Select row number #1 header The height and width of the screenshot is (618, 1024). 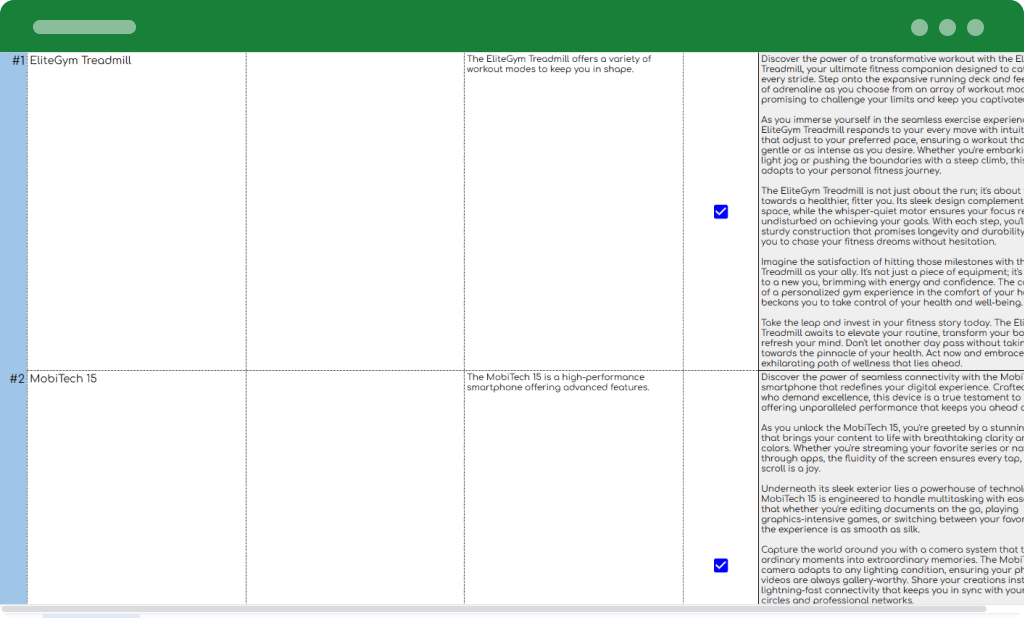[14, 211]
